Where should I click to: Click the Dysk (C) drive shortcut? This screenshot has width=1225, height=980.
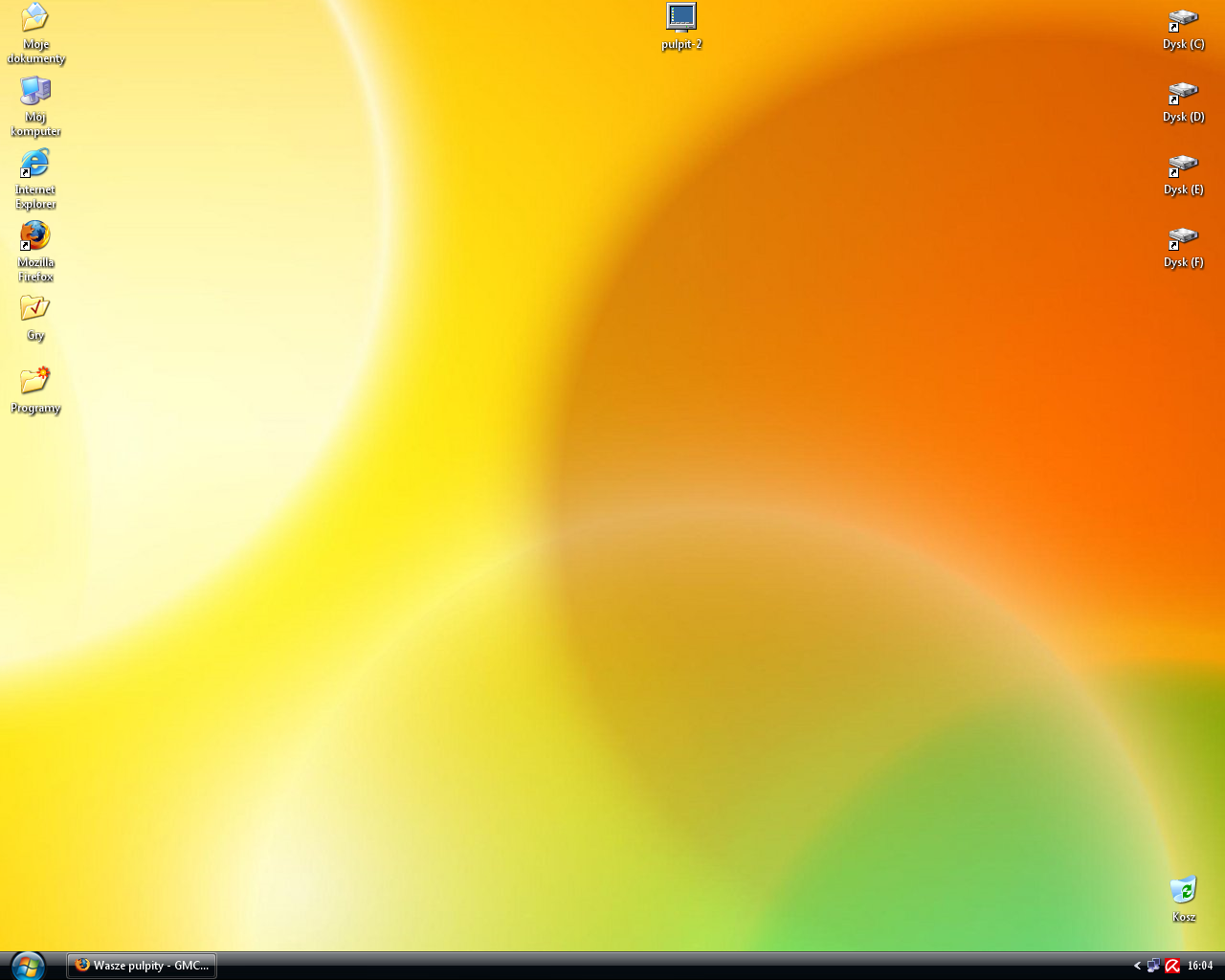(1183, 20)
